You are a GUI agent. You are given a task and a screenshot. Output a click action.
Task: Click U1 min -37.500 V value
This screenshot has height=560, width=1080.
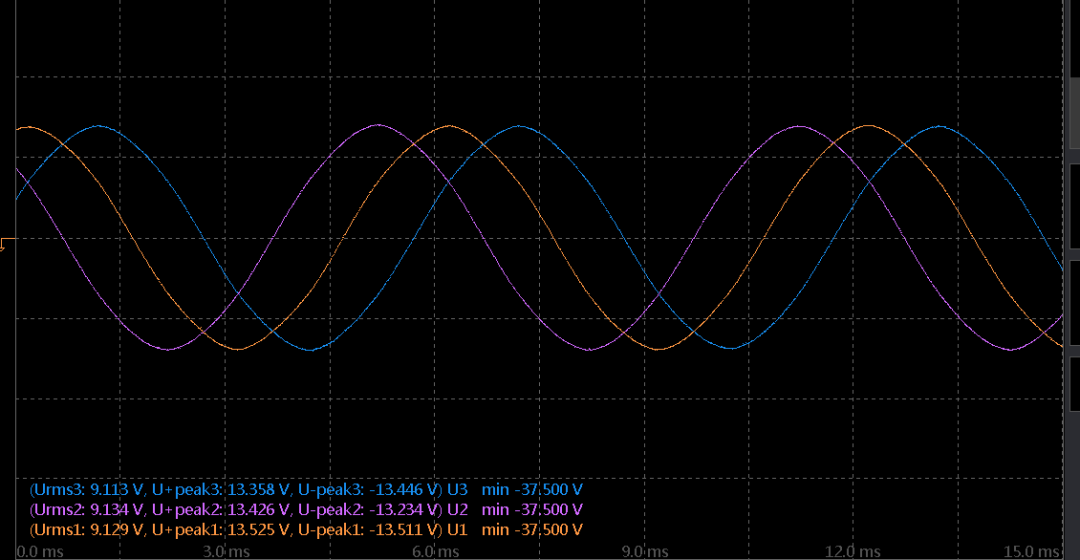point(532,530)
